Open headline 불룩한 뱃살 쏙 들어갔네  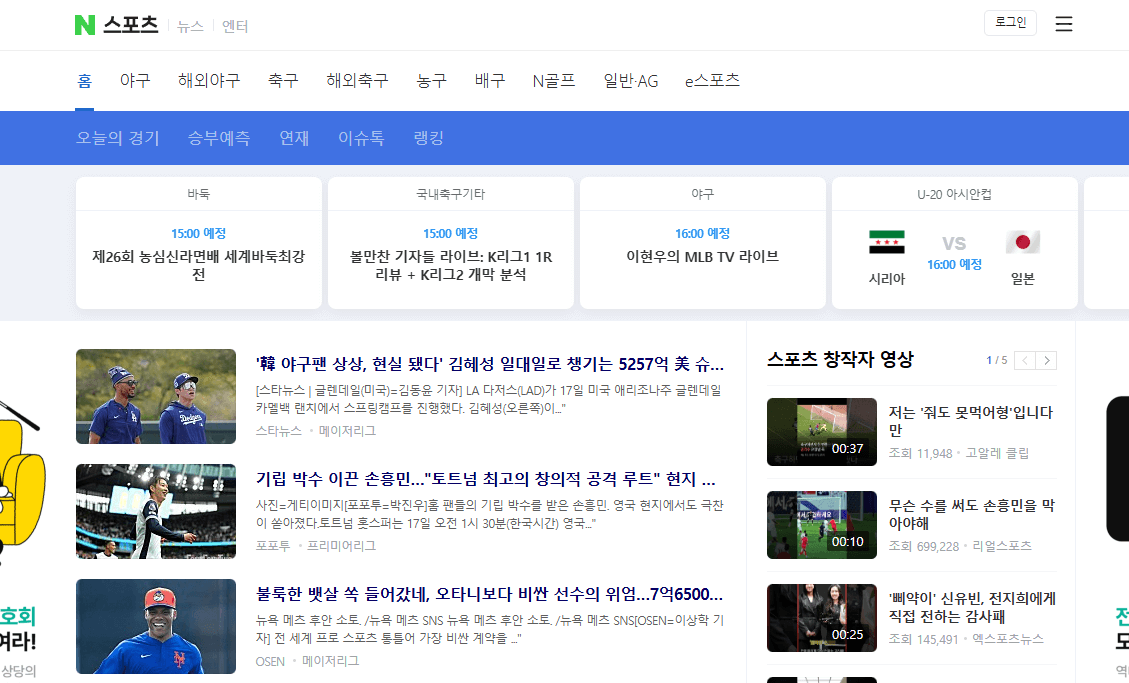[x=490, y=594]
